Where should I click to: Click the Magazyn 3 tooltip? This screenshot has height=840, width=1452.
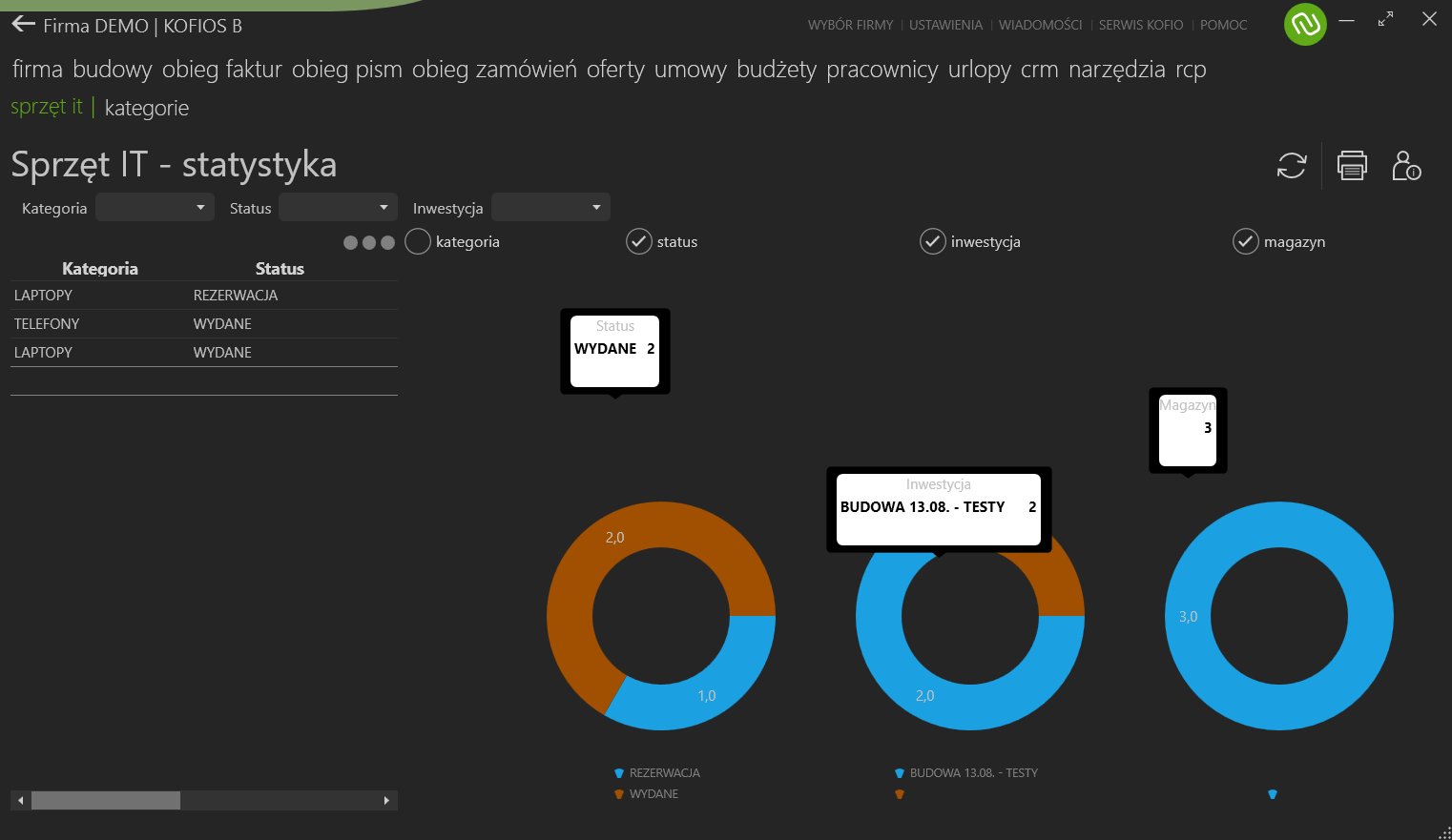pyautogui.click(x=1188, y=430)
